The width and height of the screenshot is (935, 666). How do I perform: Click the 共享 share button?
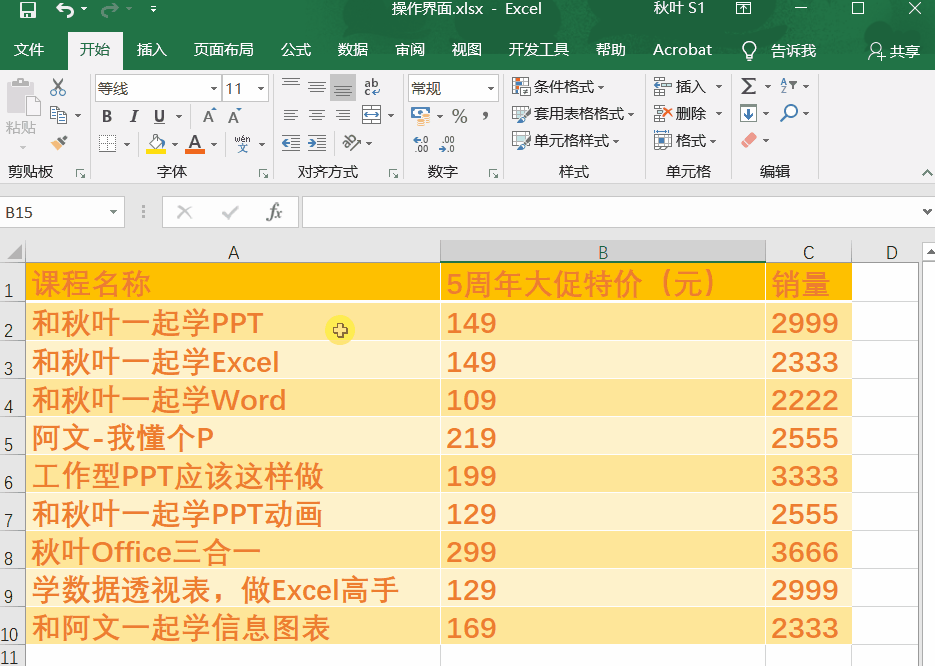tap(894, 51)
